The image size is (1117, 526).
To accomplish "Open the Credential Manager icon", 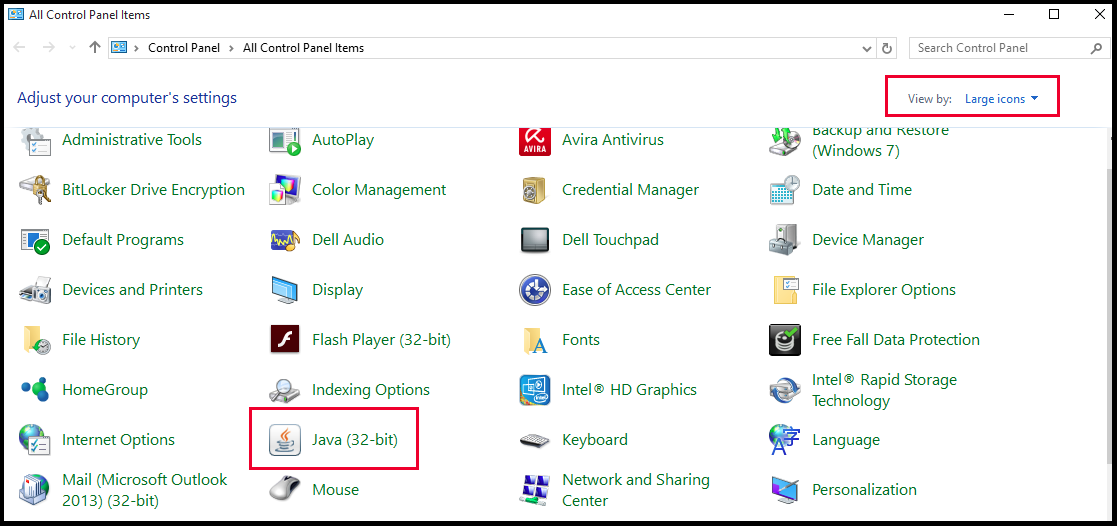I will (535, 190).
